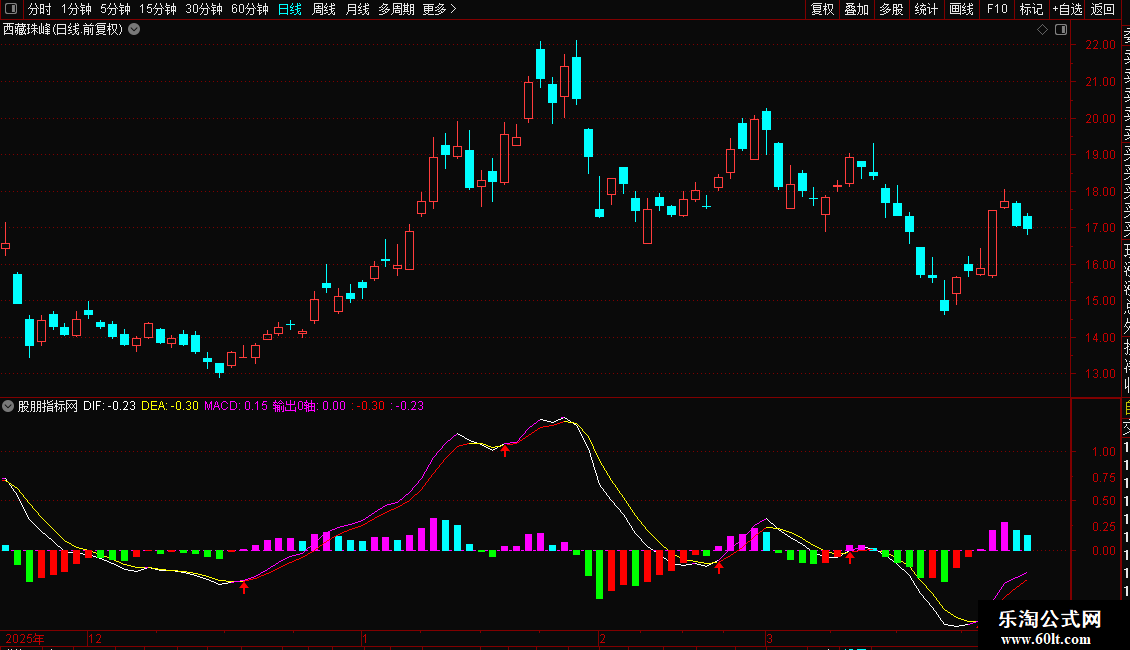This screenshot has height=650, width=1130.
Task: Click the DIF: -0.23 value
Action: [110, 406]
